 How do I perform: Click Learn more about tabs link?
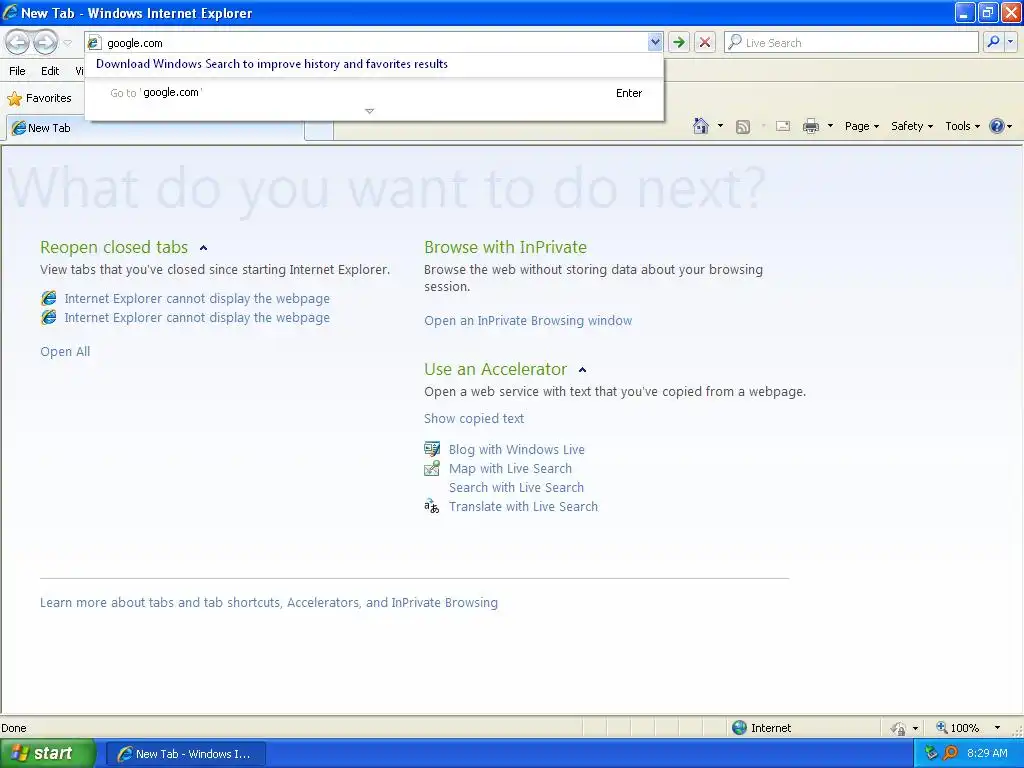(268, 603)
